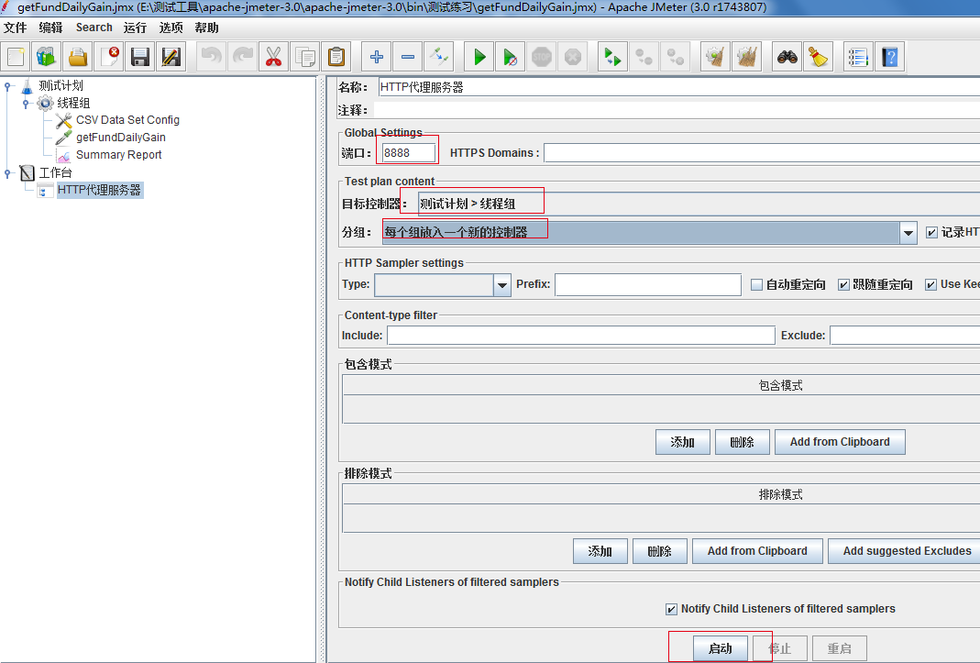Click the Prefix input field
Screen dimensions: 980x663
click(x=648, y=284)
